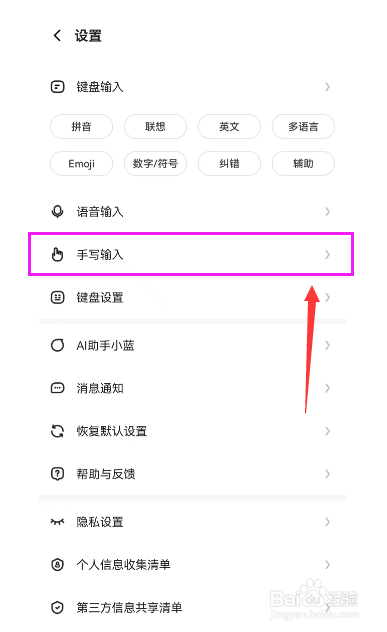
Task: Open the chevron beside 消息通知
Action: (327, 388)
